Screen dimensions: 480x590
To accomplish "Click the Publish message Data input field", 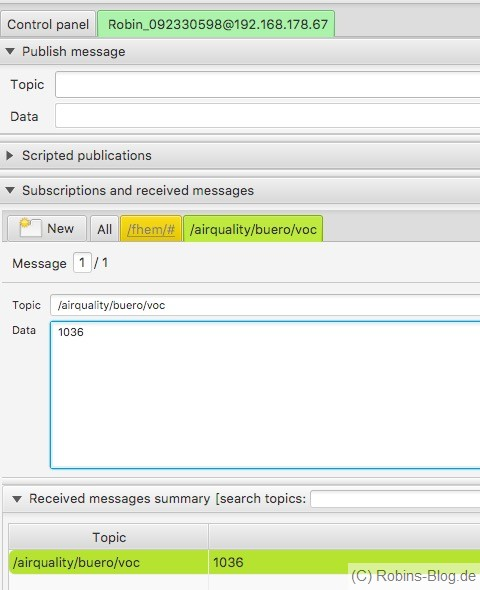I will (x=267, y=116).
